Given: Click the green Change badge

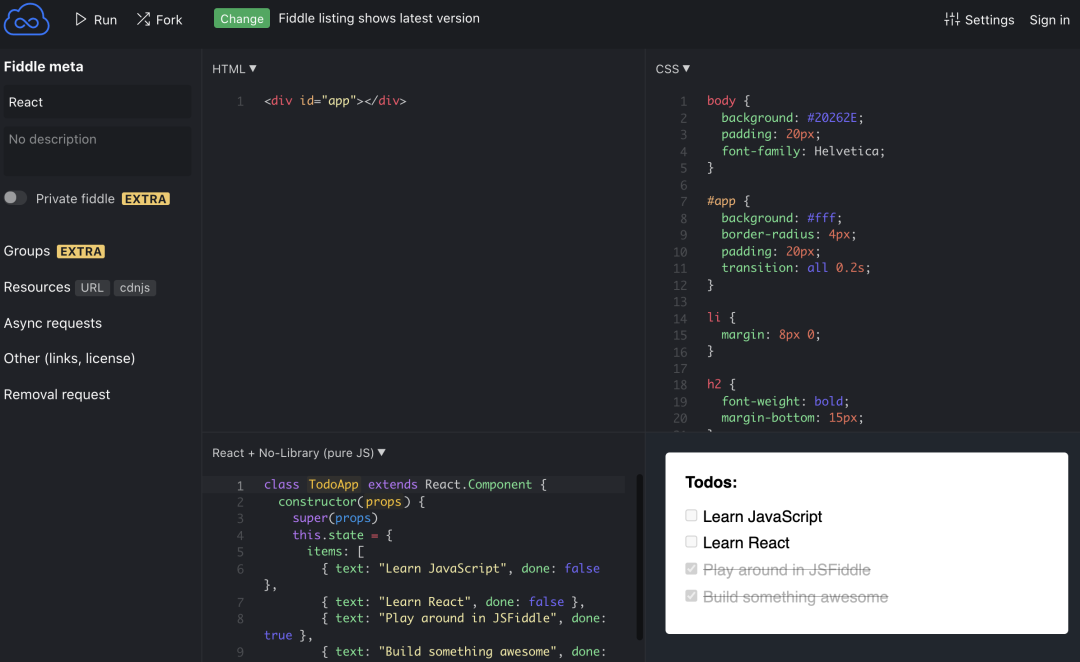Looking at the screenshot, I should [242, 18].
